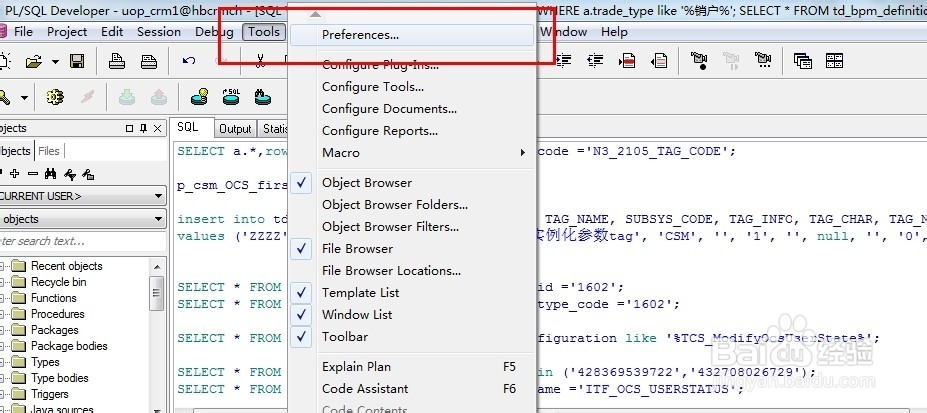
Task: Click the Execute gear icon
Action: pyautogui.click(x=55, y=97)
